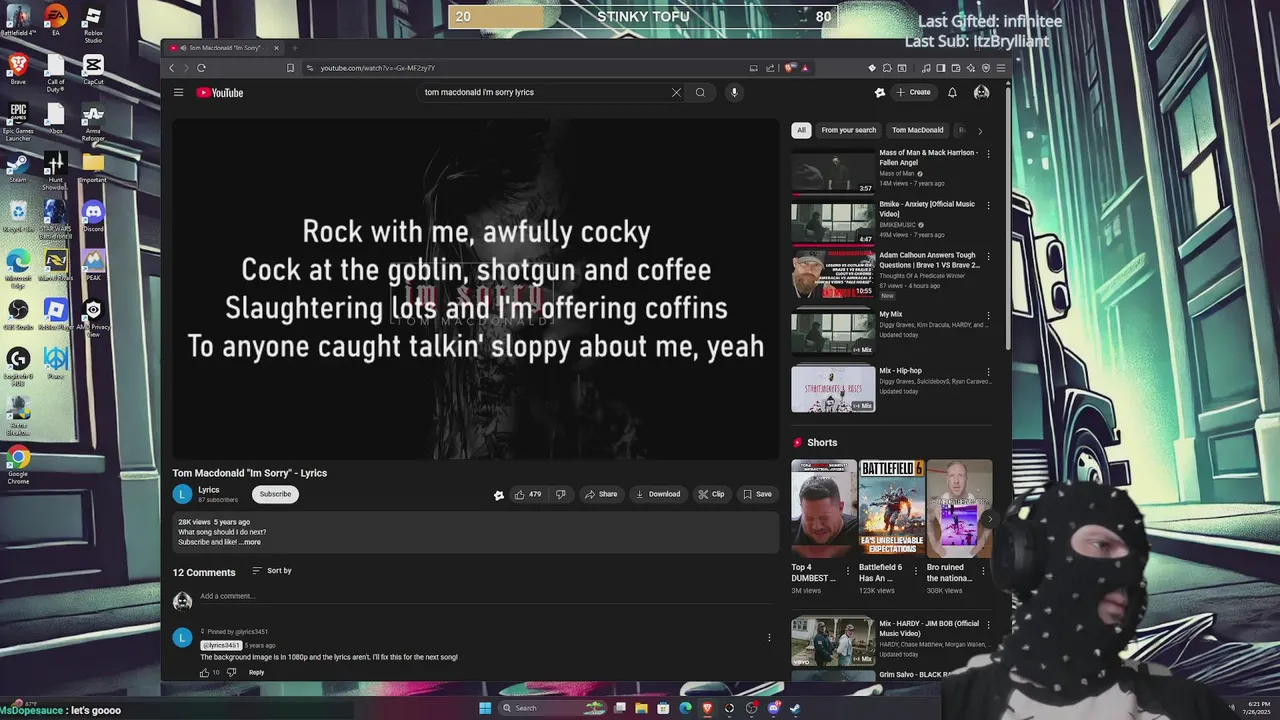
Task: Open Google Chrome desktop shortcut
Action: [17, 465]
